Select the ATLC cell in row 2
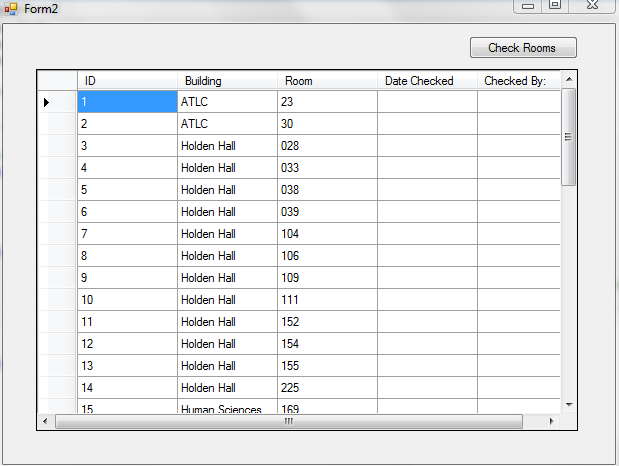Screen dimensions: 619x466 227,124
